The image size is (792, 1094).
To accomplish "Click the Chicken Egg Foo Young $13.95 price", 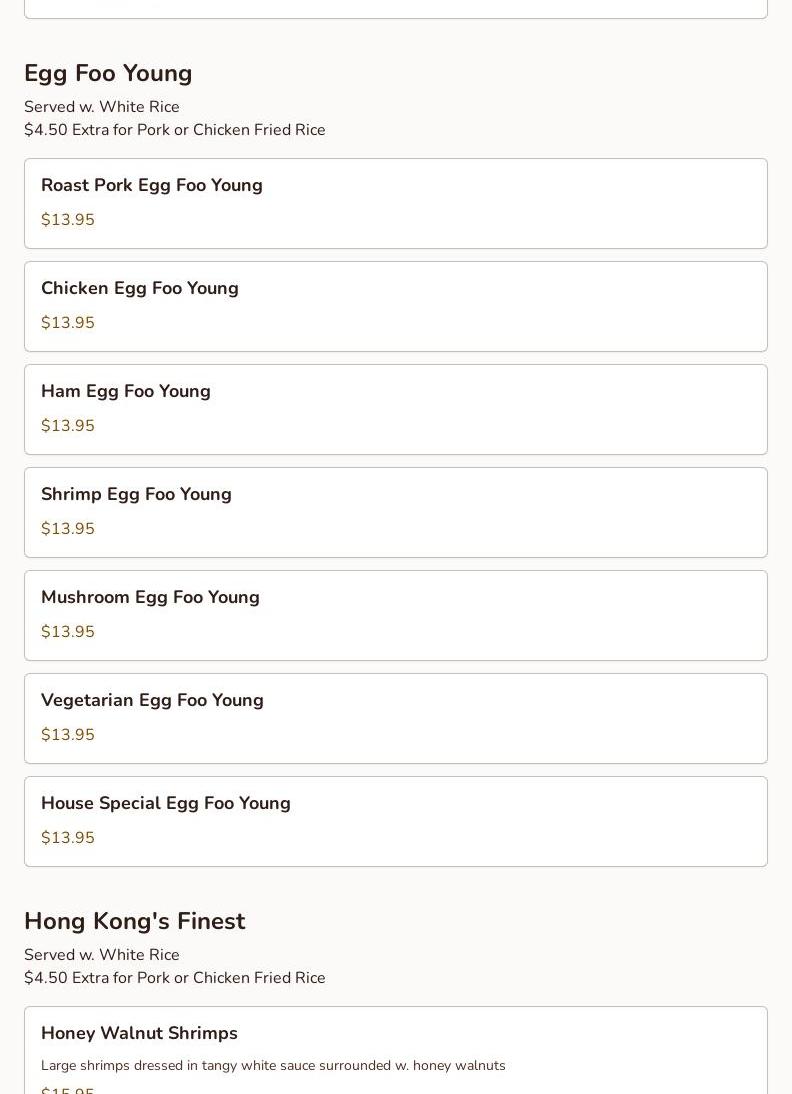I will coord(68,323).
